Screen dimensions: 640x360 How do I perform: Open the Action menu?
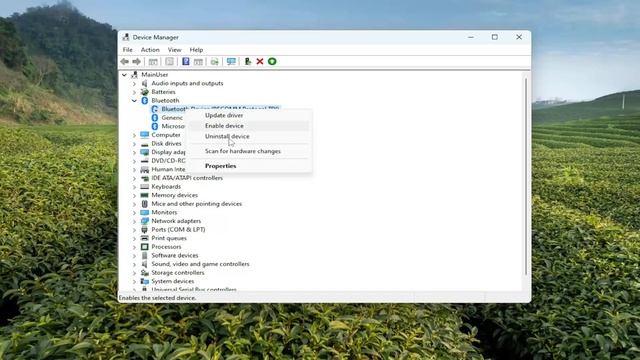(150, 50)
